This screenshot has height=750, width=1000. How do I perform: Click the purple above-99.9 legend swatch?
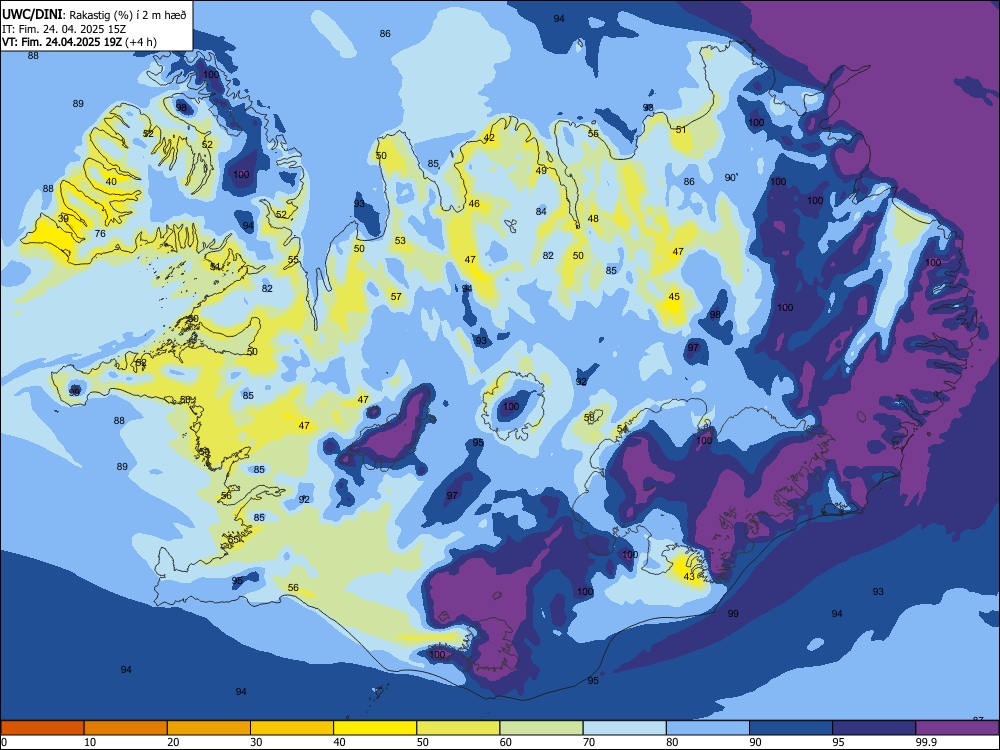pyautogui.click(x=957, y=728)
